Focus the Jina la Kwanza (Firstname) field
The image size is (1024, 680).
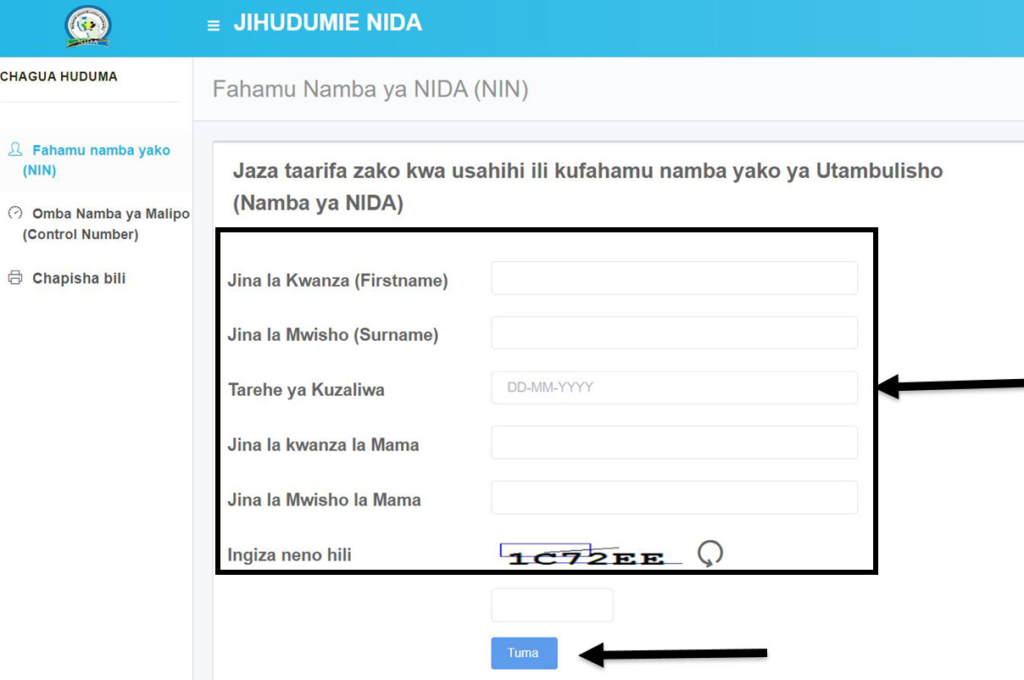click(674, 278)
